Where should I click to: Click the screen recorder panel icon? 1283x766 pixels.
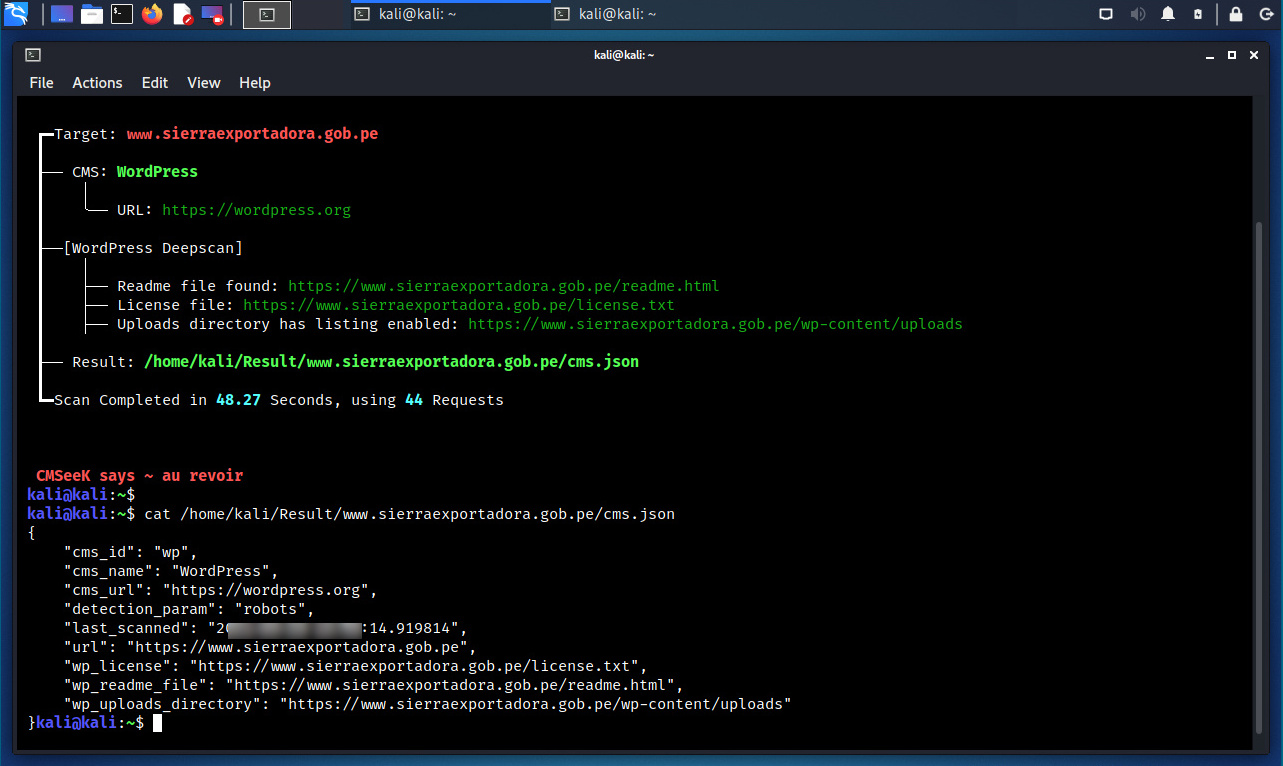click(212, 14)
